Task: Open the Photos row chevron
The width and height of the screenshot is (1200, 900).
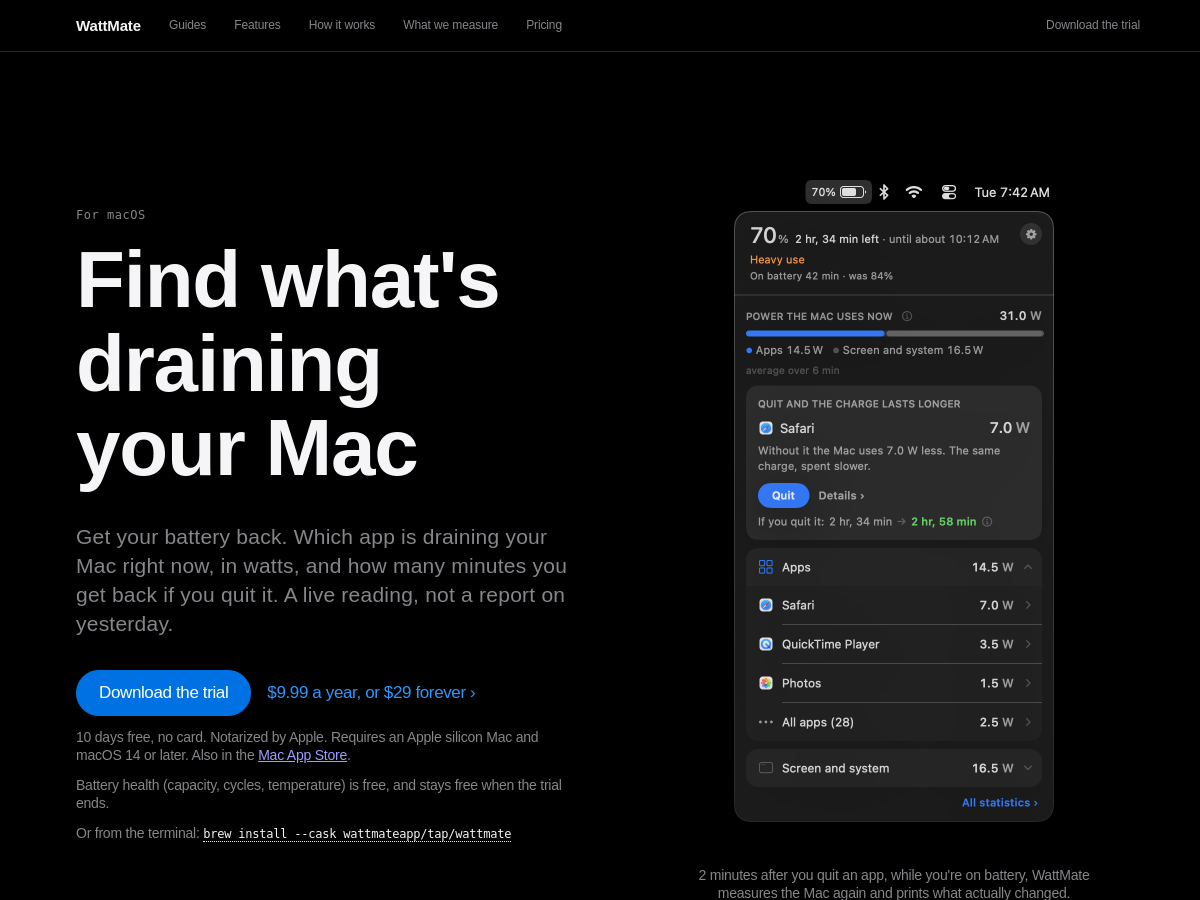Action: (x=1028, y=683)
